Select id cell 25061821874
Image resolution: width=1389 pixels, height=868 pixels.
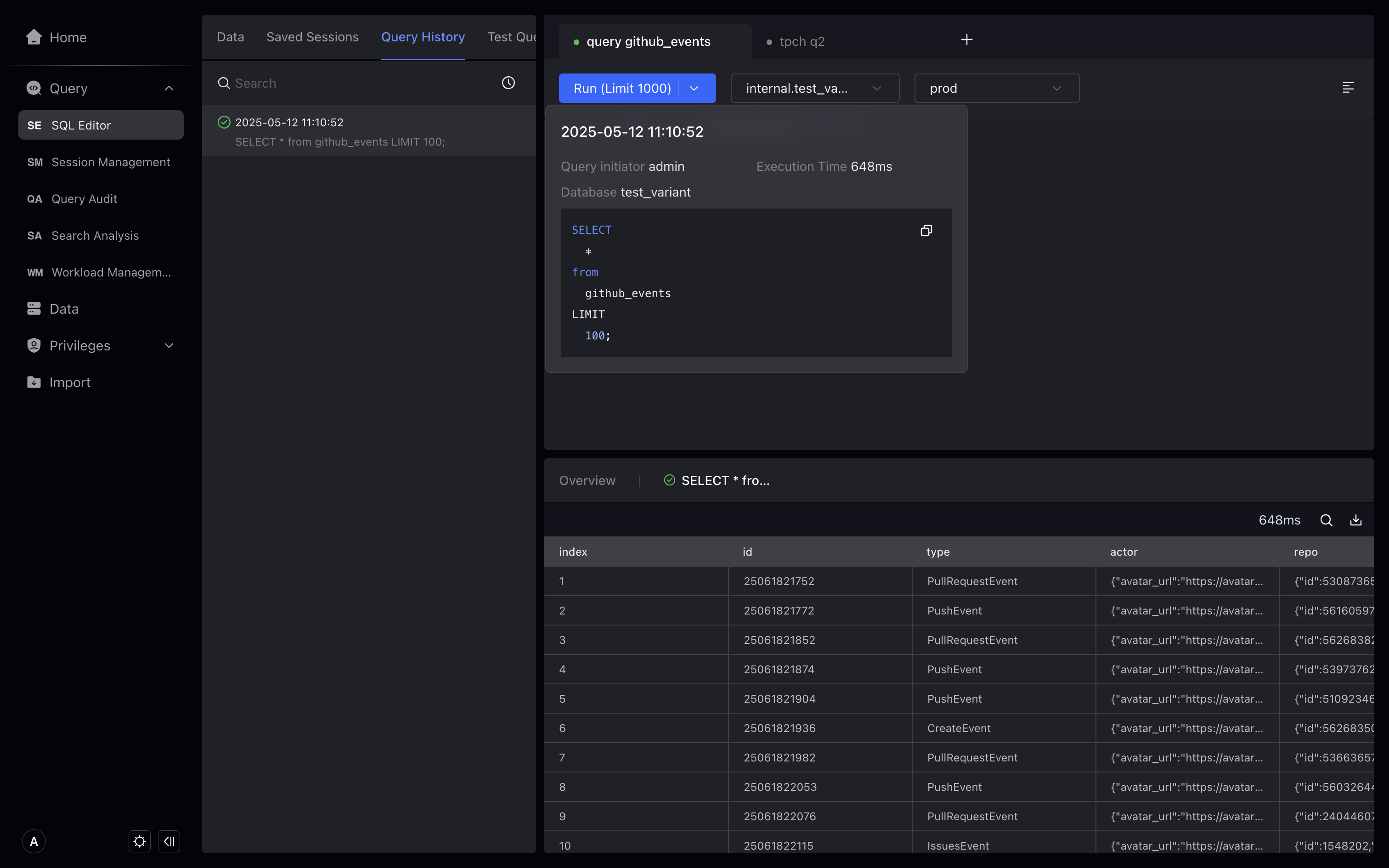pyautogui.click(x=819, y=669)
